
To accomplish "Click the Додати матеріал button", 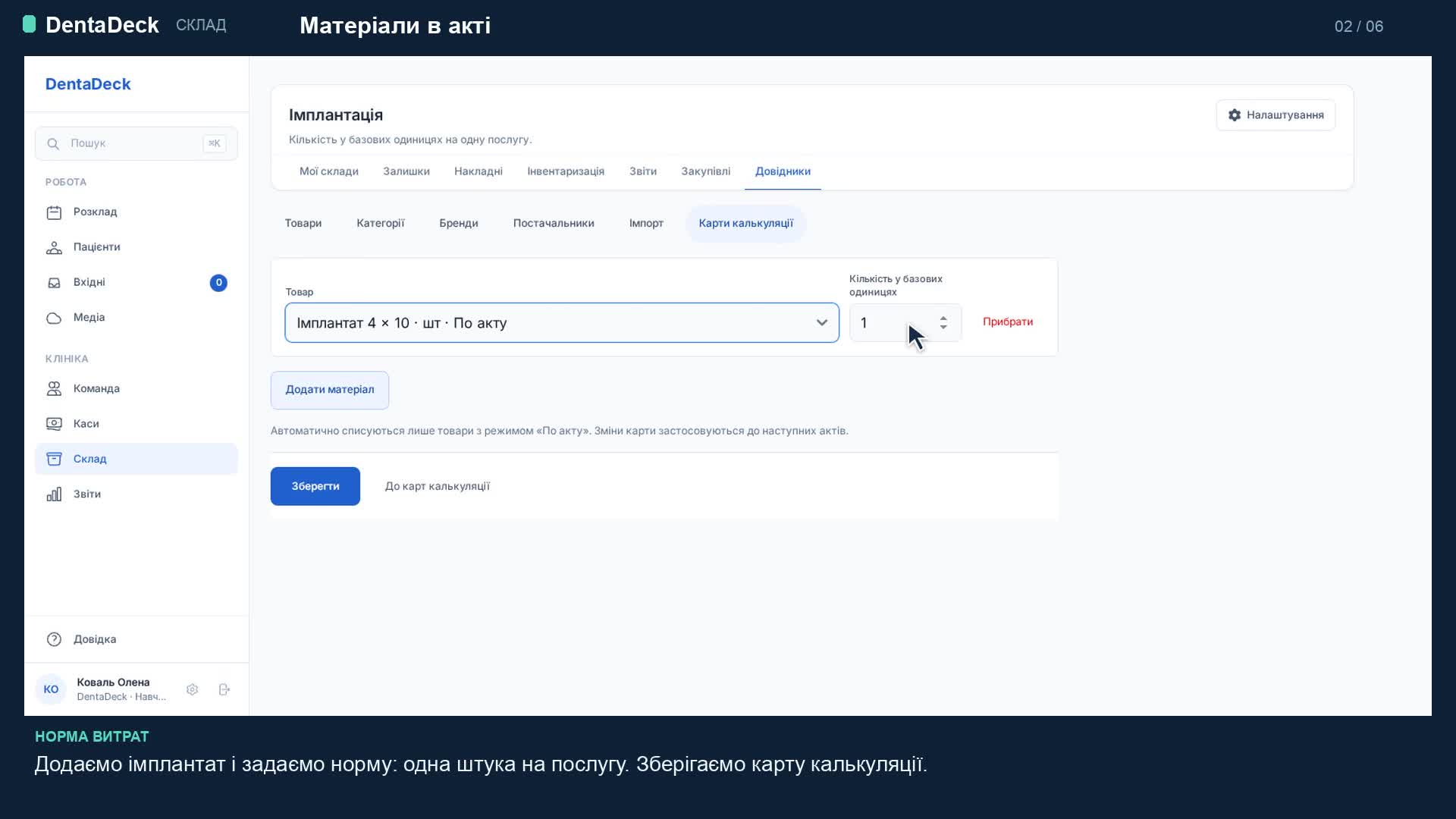I will (330, 390).
